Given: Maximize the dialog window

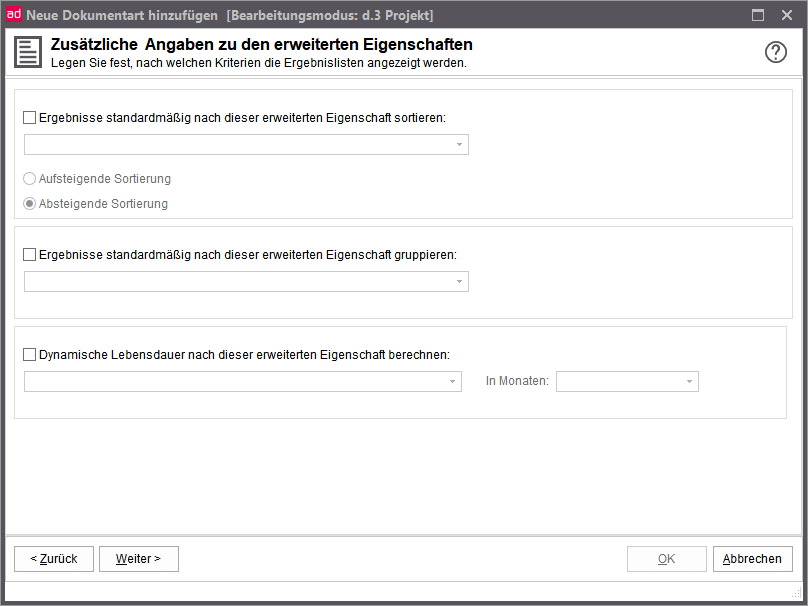Looking at the screenshot, I should tap(758, 15).
